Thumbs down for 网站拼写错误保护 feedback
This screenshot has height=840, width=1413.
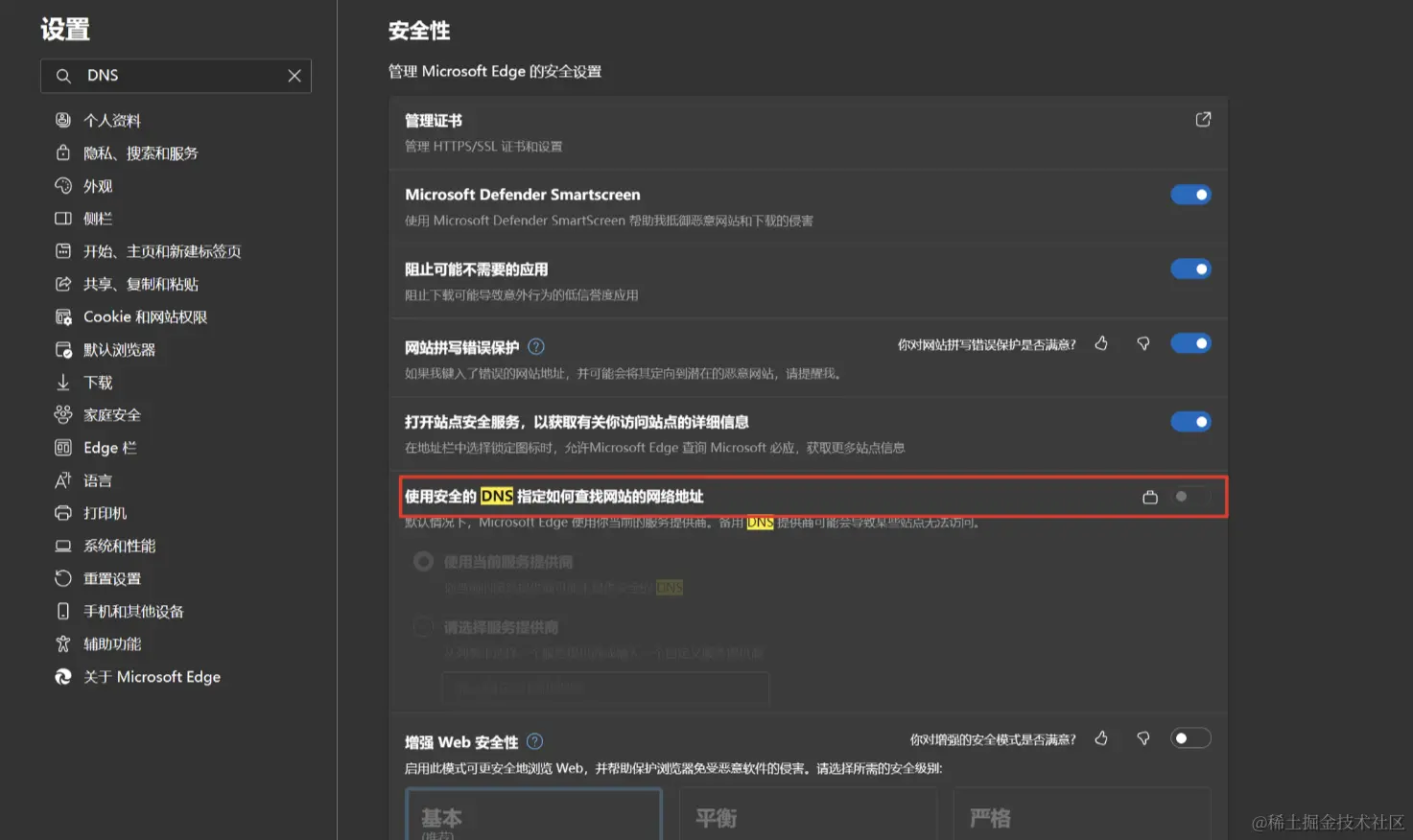click(1143, 343)
